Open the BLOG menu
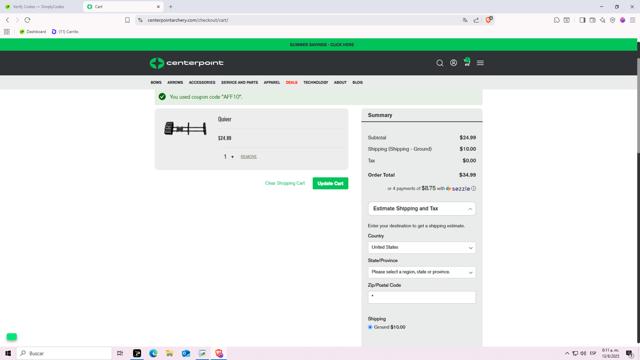The width and height of the screenshot is (640, 360). tap(358, 82)
